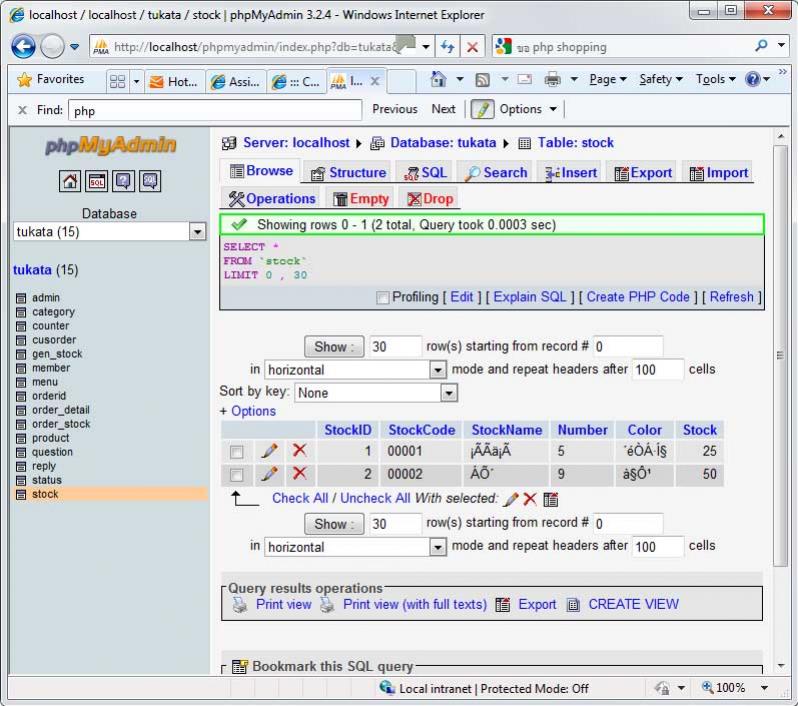Stop page loading with red X

(472, 47)
